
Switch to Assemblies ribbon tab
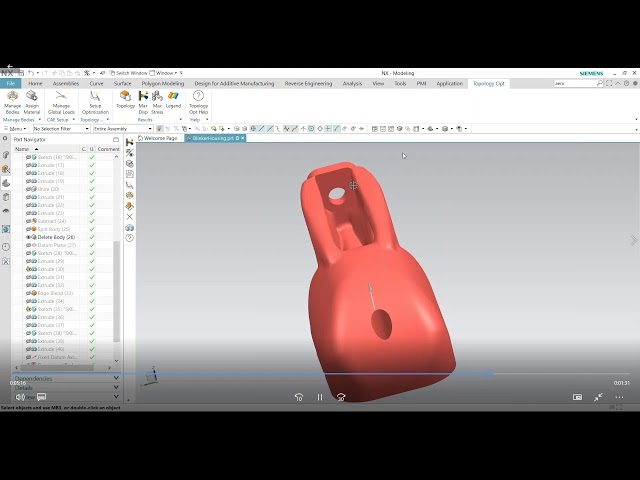pos(66,83)
